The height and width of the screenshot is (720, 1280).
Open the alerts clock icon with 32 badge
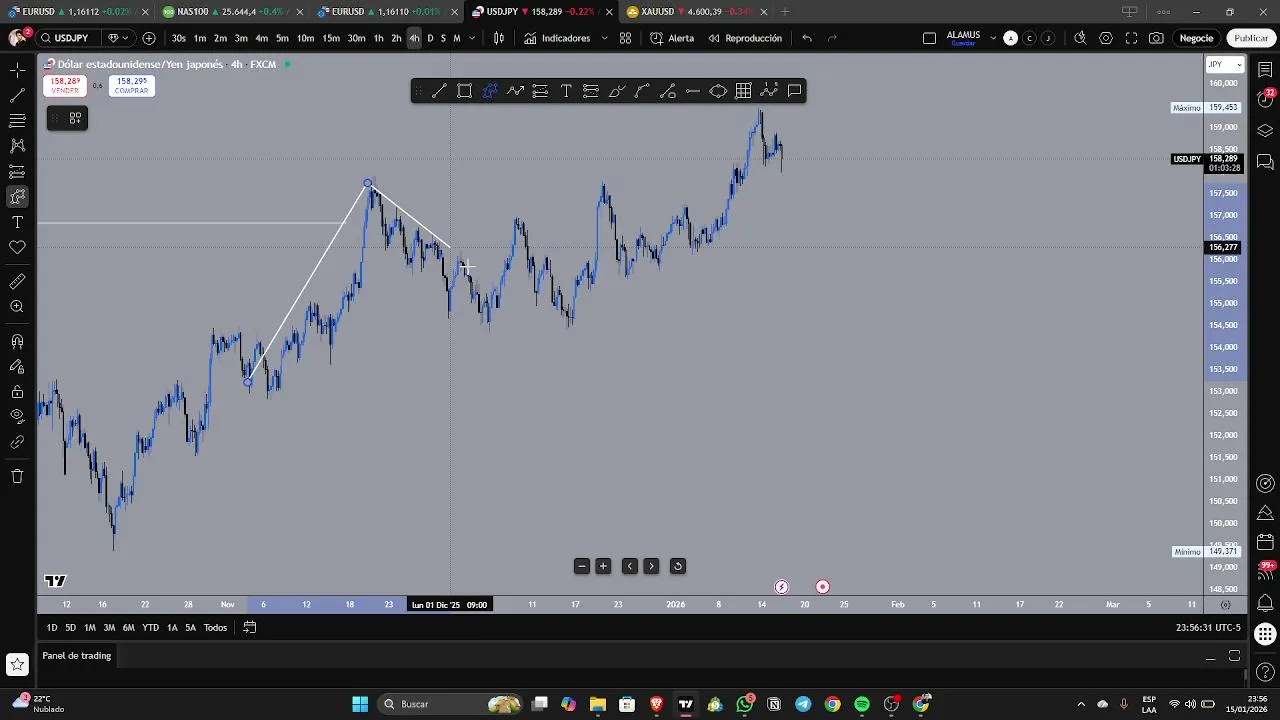(1265, 99)
